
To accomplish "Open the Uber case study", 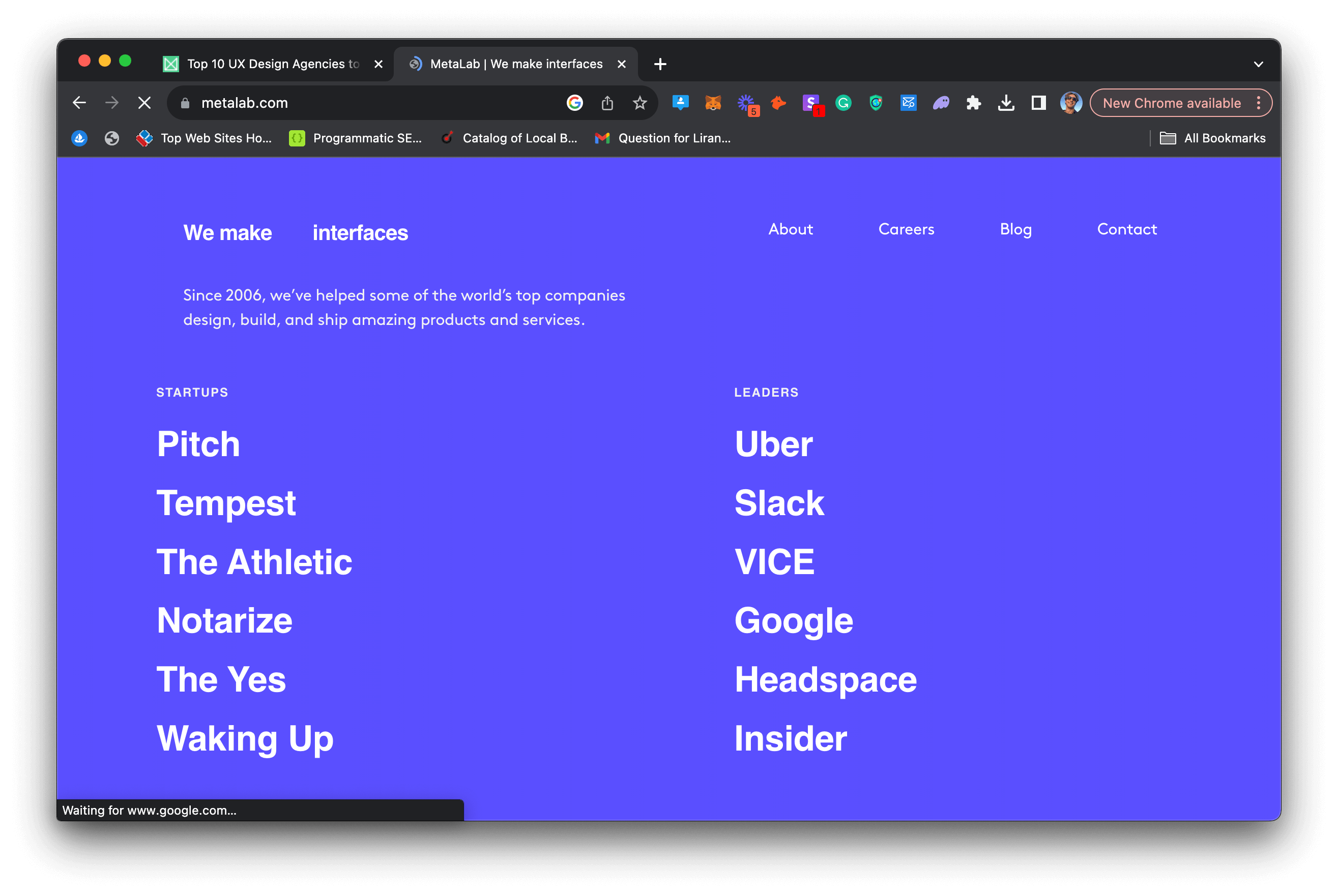I will point(773,444).
